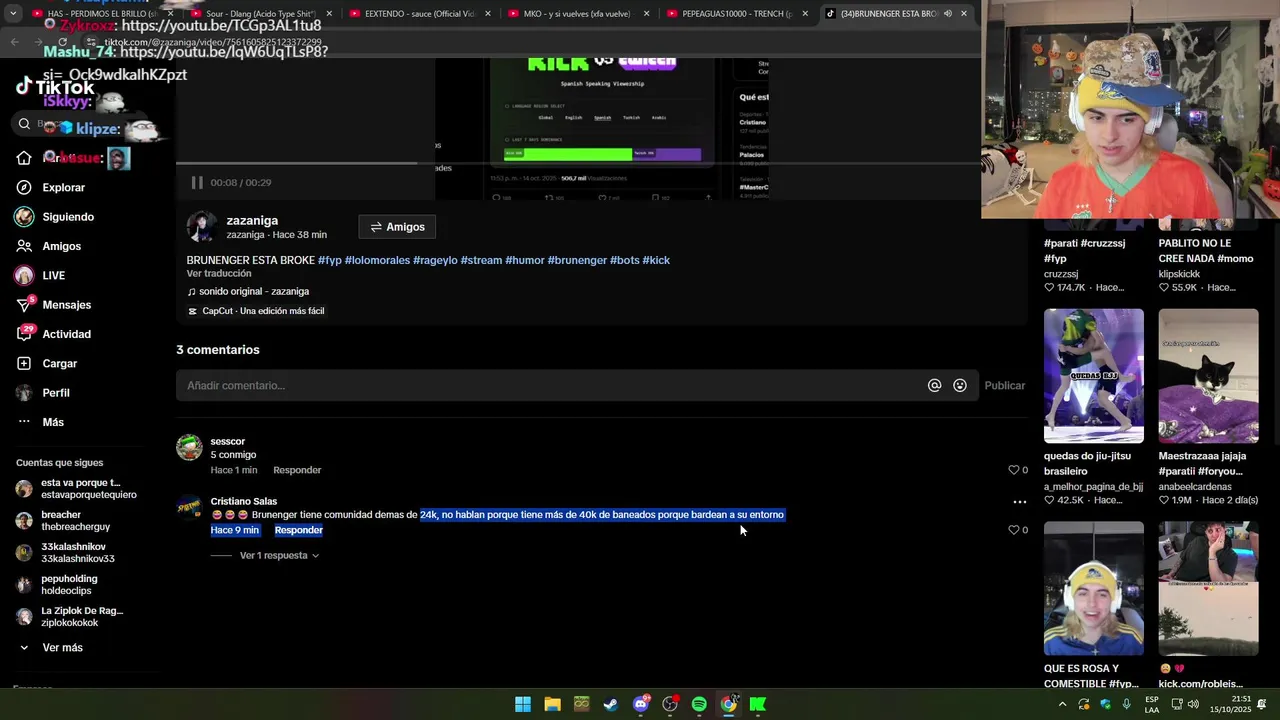
Task: Open Kick app from taskbar
Action: (758, 704)
